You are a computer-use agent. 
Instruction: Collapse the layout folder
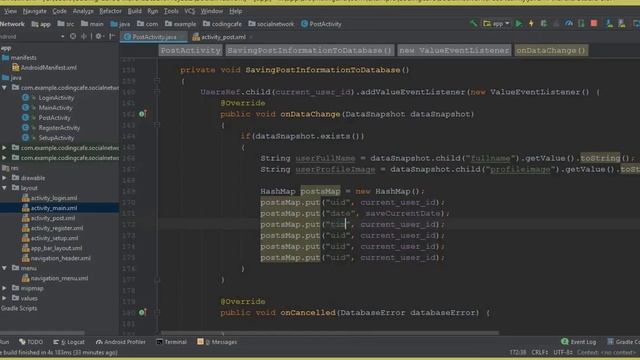pos(4,188)
